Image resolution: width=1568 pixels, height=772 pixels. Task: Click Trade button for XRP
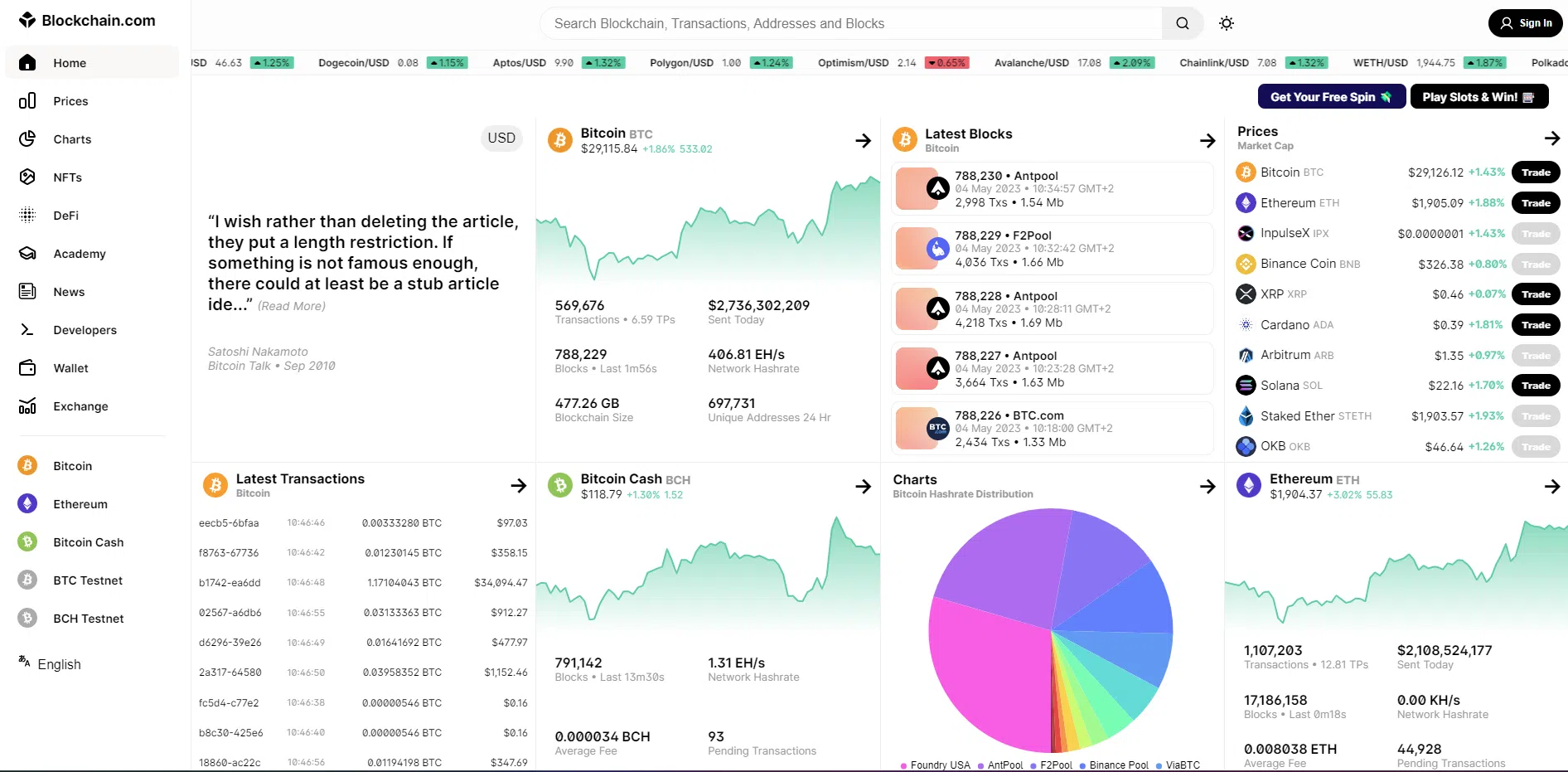coord(1536,294)
